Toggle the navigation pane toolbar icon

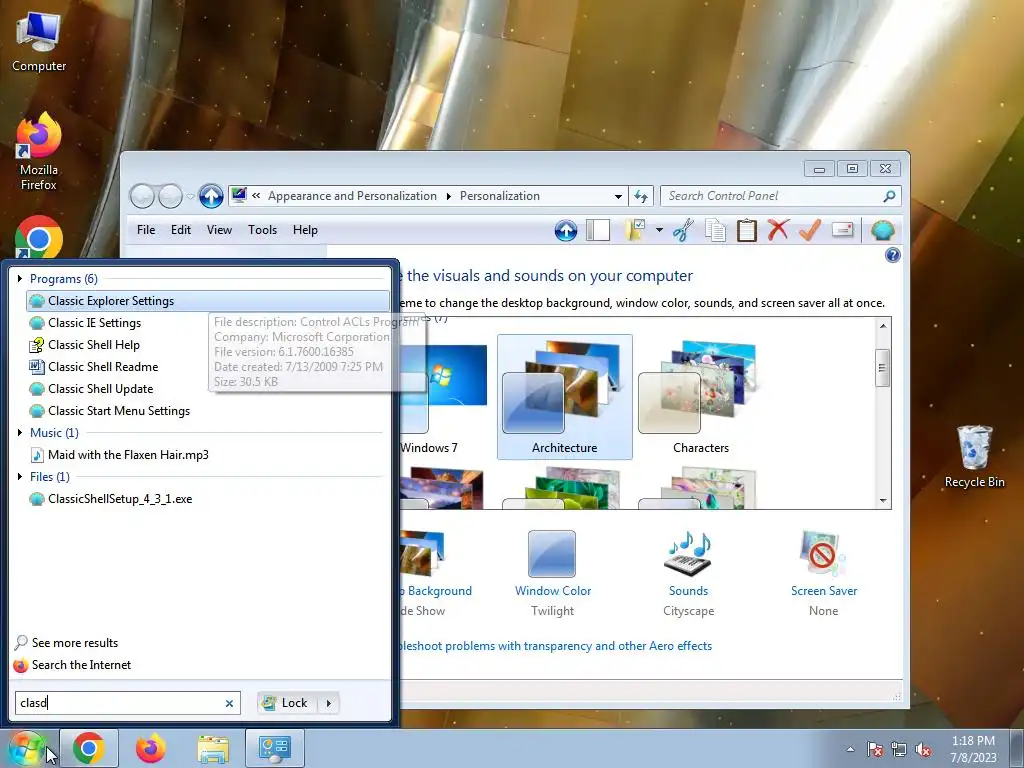(598, 230)
